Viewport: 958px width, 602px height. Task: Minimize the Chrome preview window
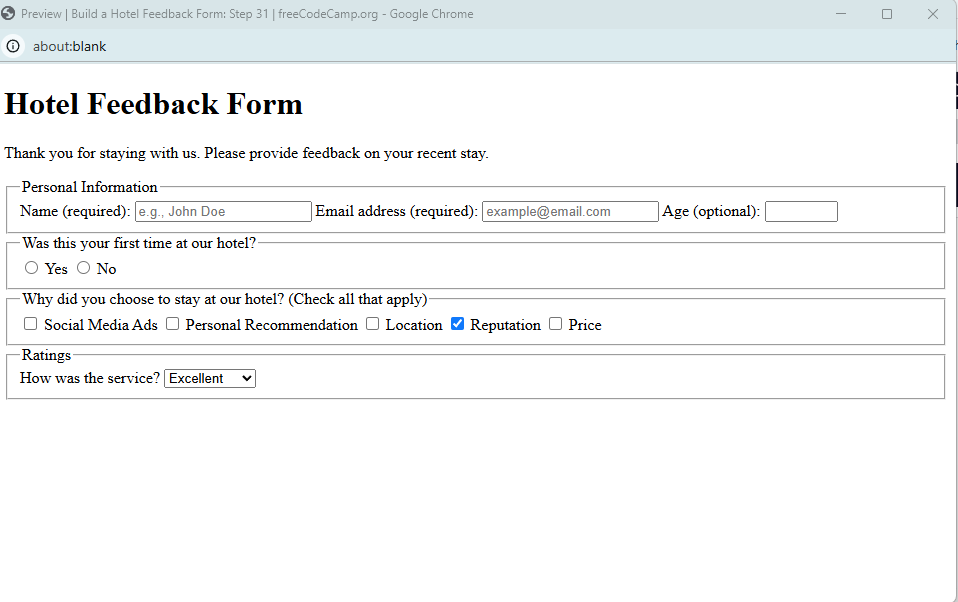point(841,14)
